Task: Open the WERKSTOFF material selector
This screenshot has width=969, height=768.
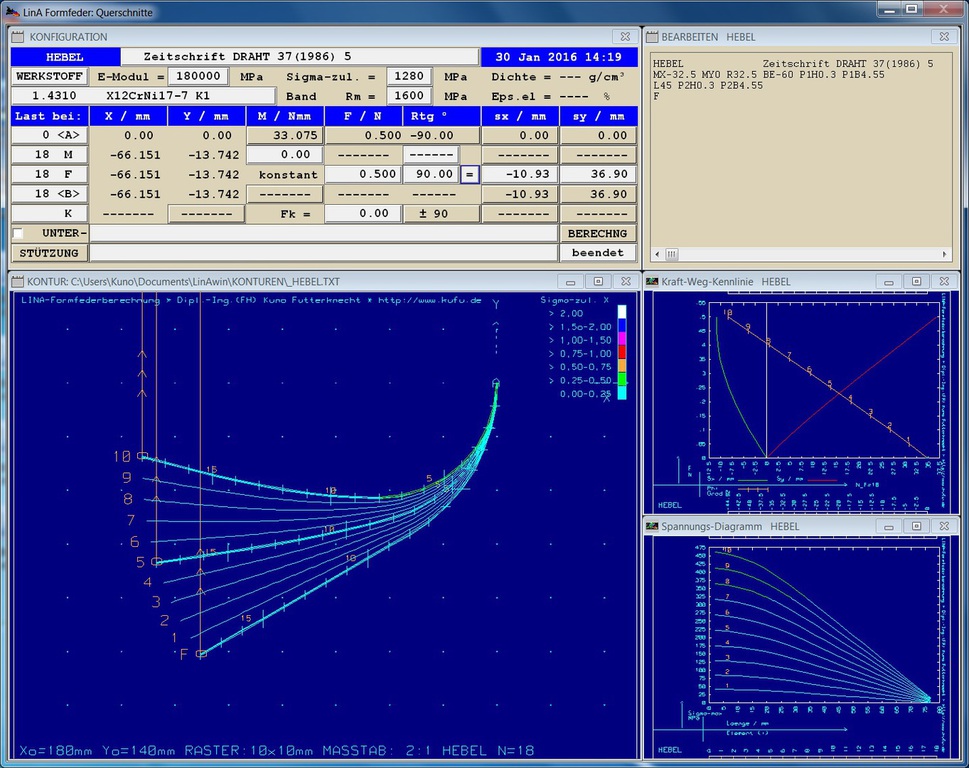Action: click(50, 76)
